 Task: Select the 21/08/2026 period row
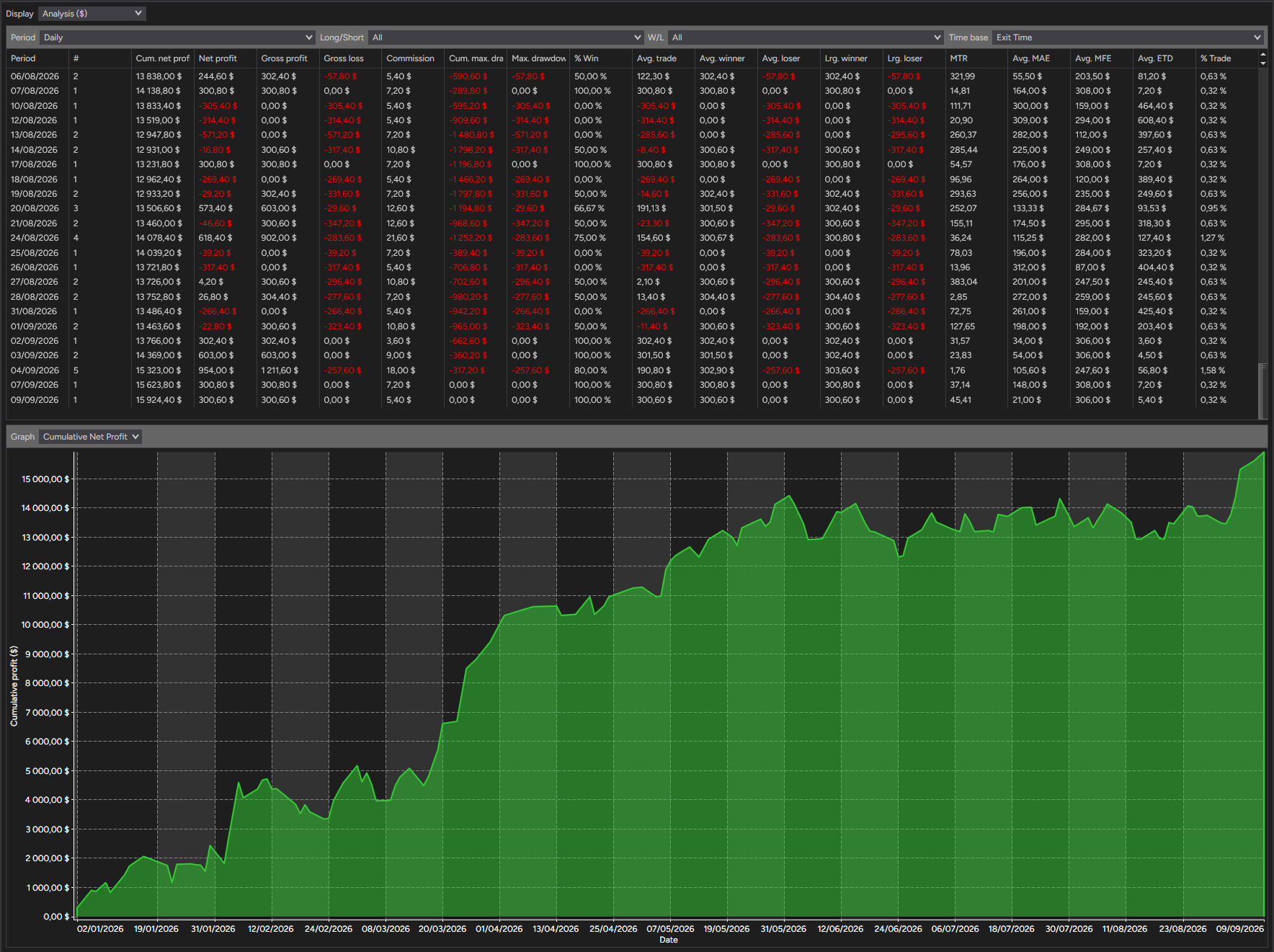632,223
